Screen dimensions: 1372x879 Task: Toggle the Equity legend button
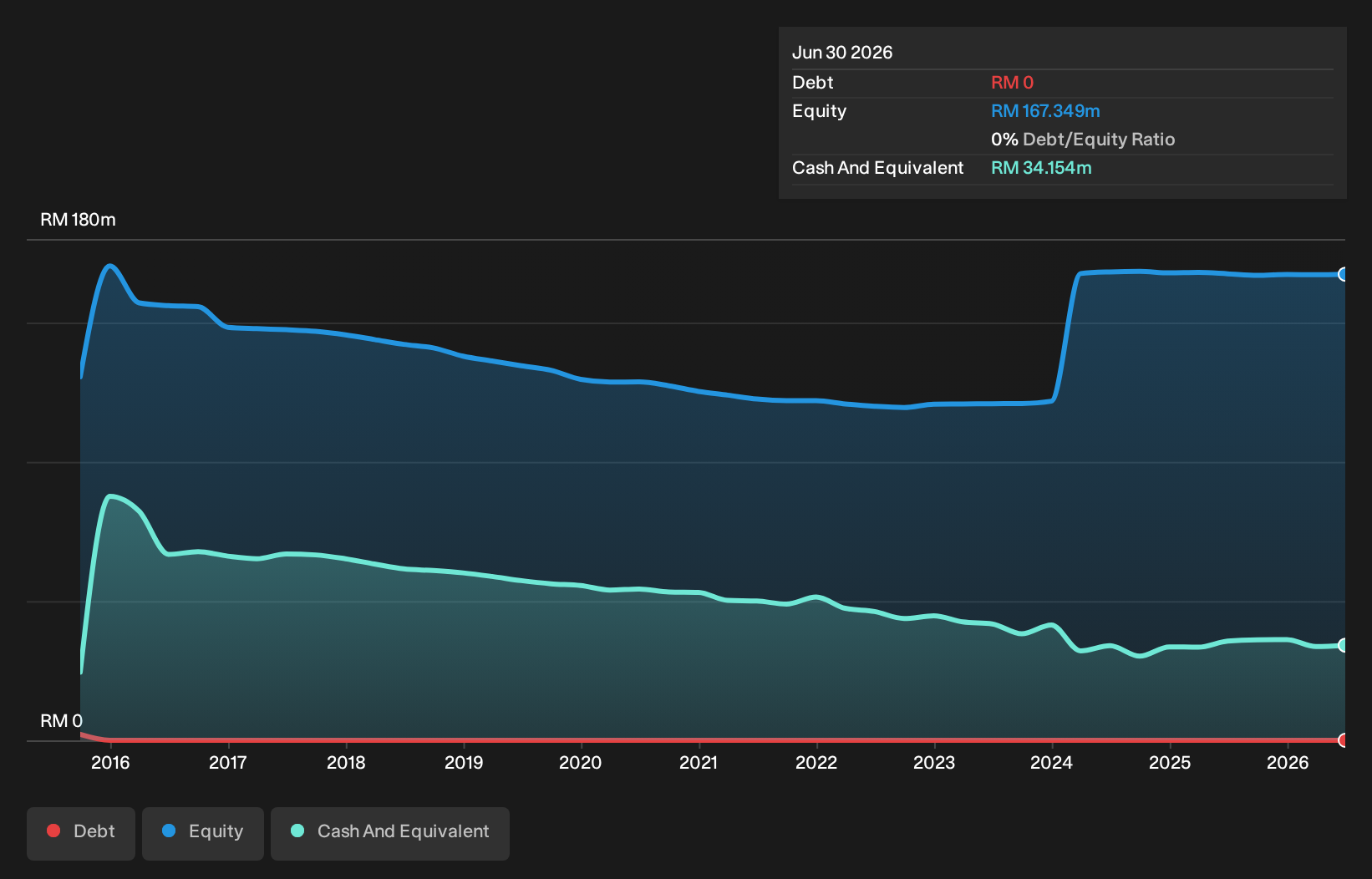pos(203,833)
